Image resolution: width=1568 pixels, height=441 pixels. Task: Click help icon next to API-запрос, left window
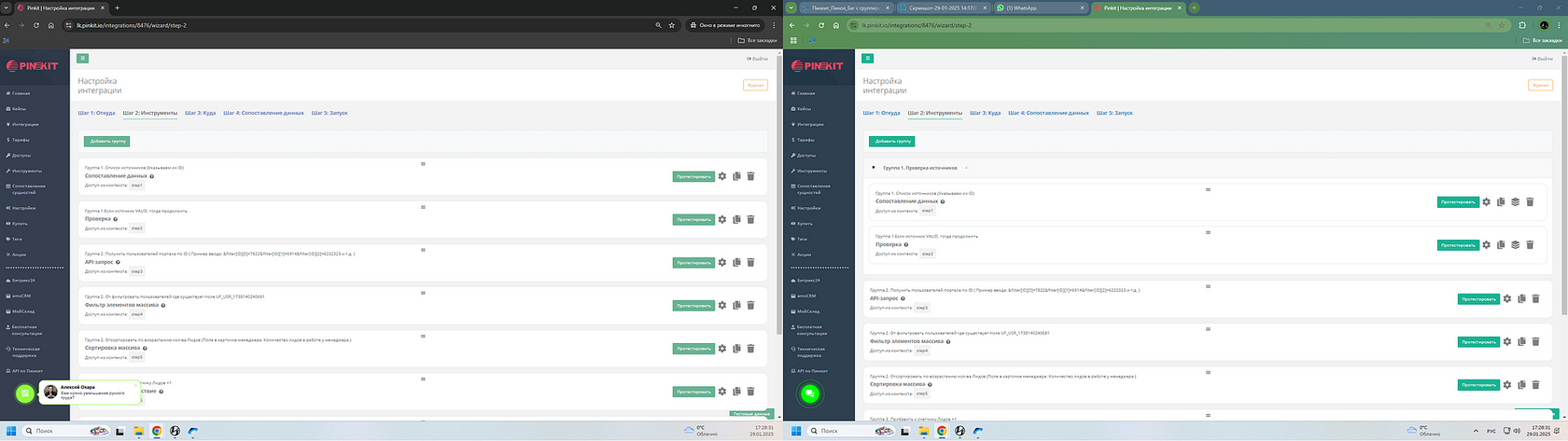pos(119,262)
